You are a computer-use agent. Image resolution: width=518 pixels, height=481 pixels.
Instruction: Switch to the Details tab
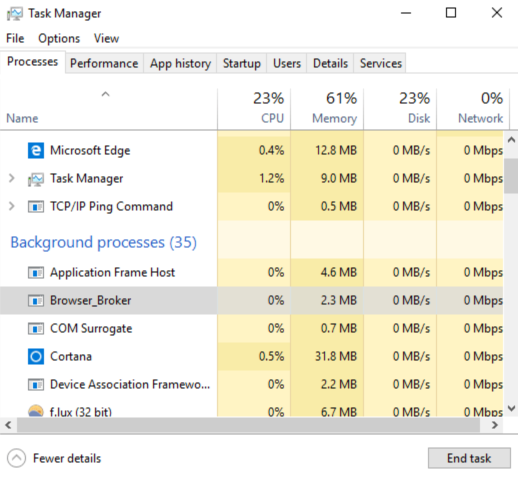(330, 63)
